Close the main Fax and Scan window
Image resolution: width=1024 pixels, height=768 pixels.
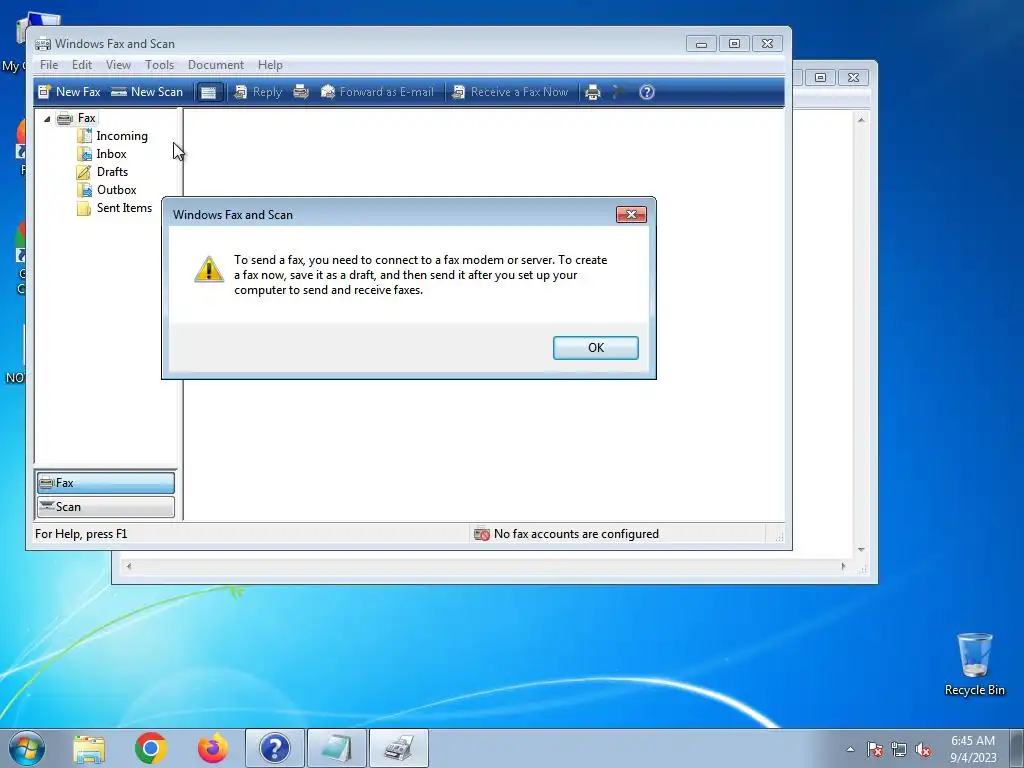(x=767, y=44)
